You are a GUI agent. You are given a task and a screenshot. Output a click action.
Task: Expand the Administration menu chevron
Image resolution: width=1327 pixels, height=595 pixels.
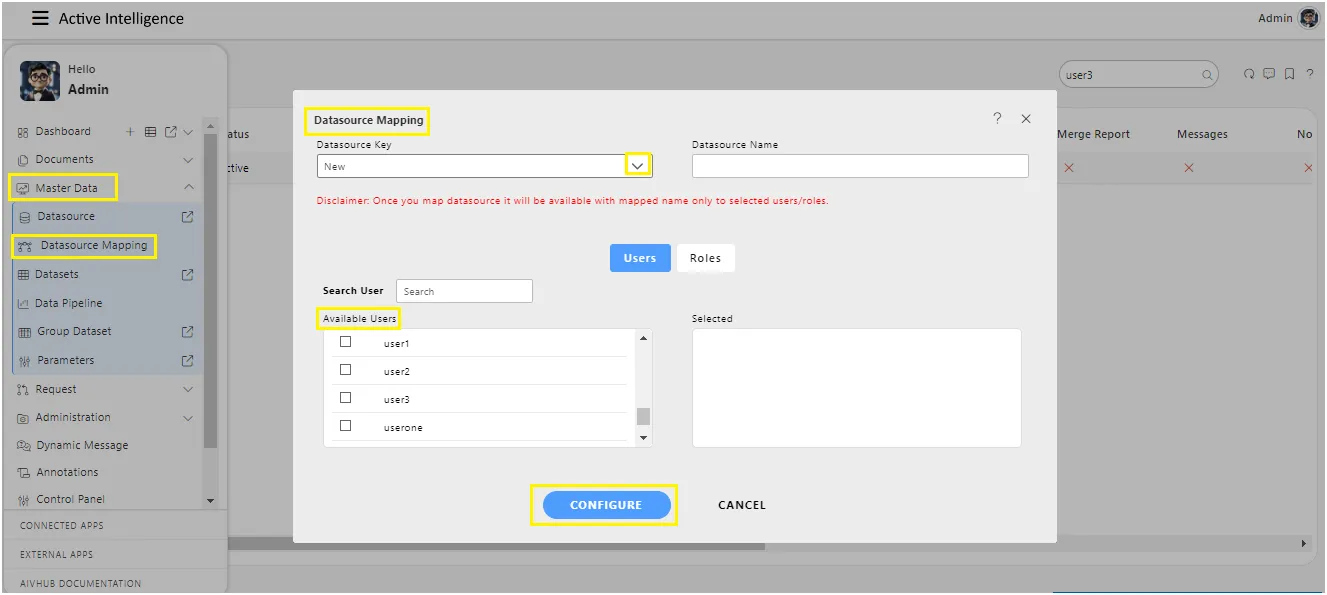[188, 418]
